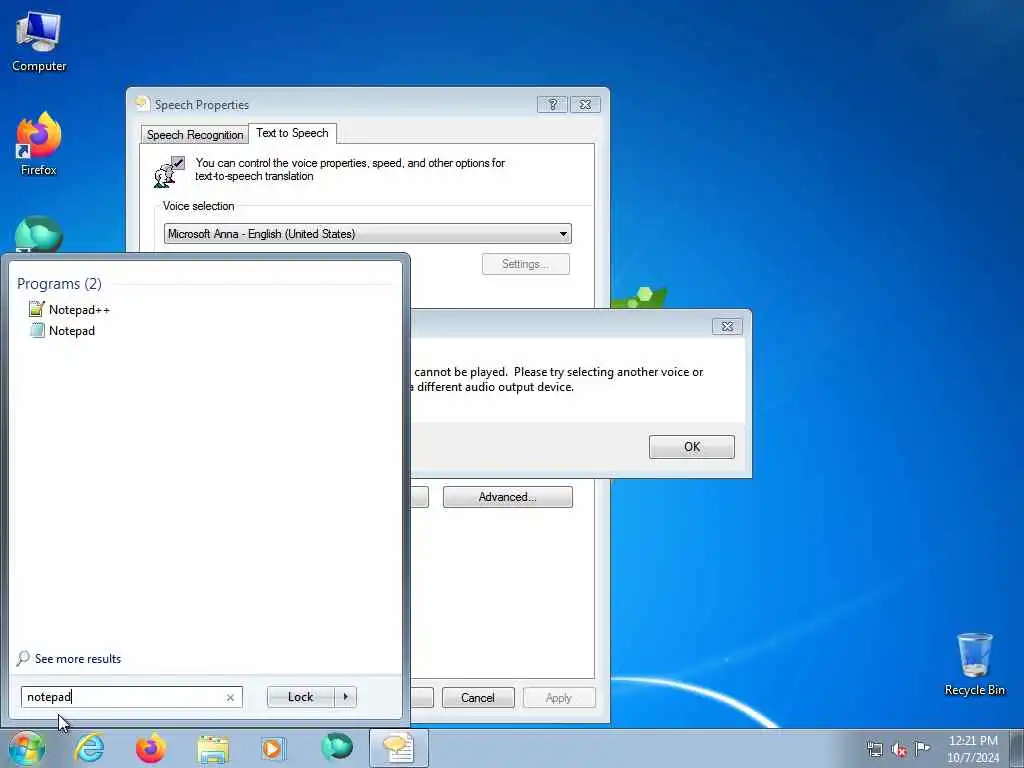Click the Lock button in Start menu
The width and height of the screenshot is (1024, 768).
(x=300, y=697)
